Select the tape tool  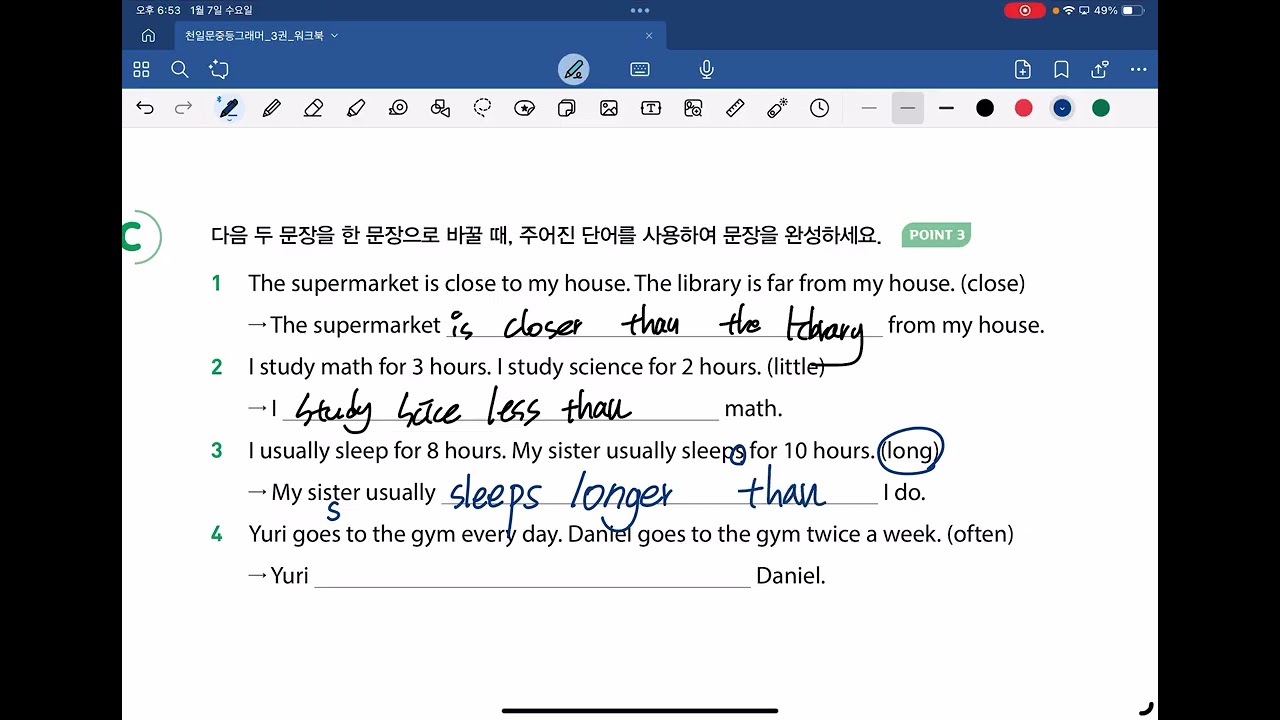point(398,108)
